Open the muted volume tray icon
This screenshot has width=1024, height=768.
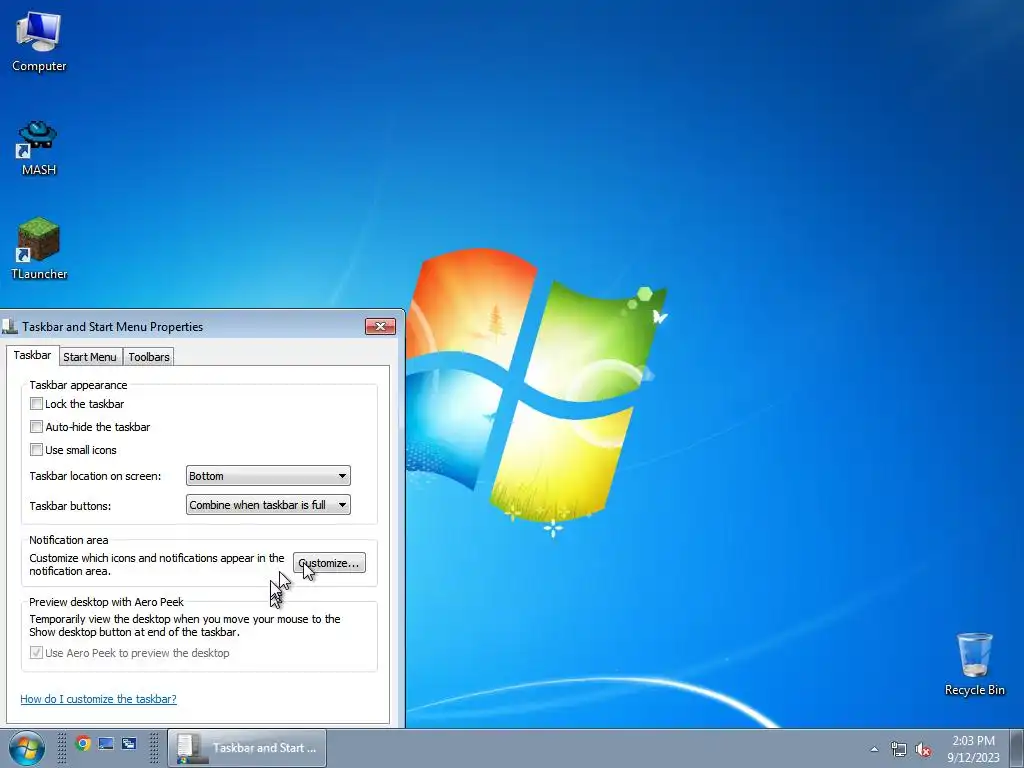tap(923, 749)
